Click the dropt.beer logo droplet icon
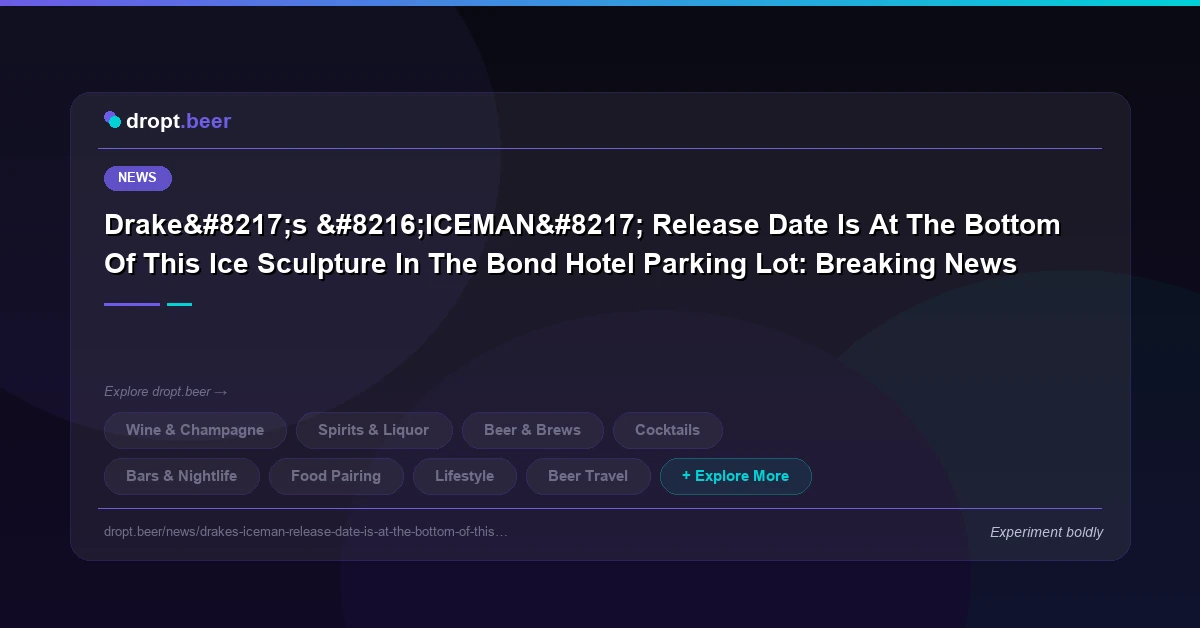 pyautogui.click(x=112, y=119)
